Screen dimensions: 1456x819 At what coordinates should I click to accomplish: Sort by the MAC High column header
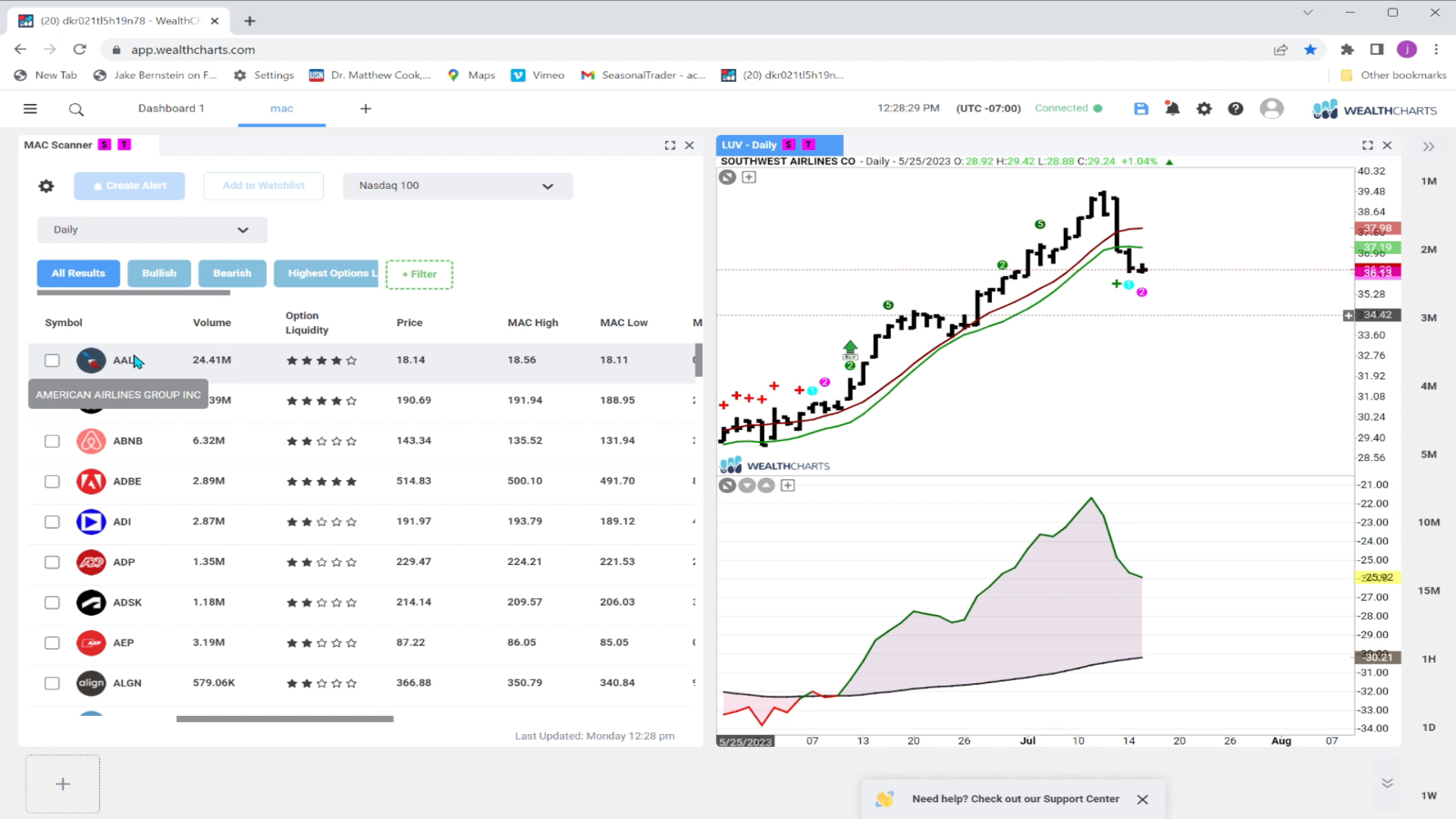532,322
